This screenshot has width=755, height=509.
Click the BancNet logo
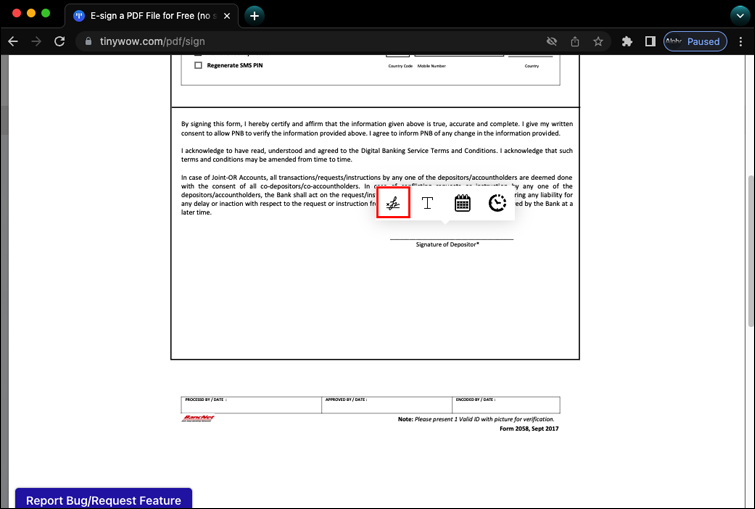198,418
